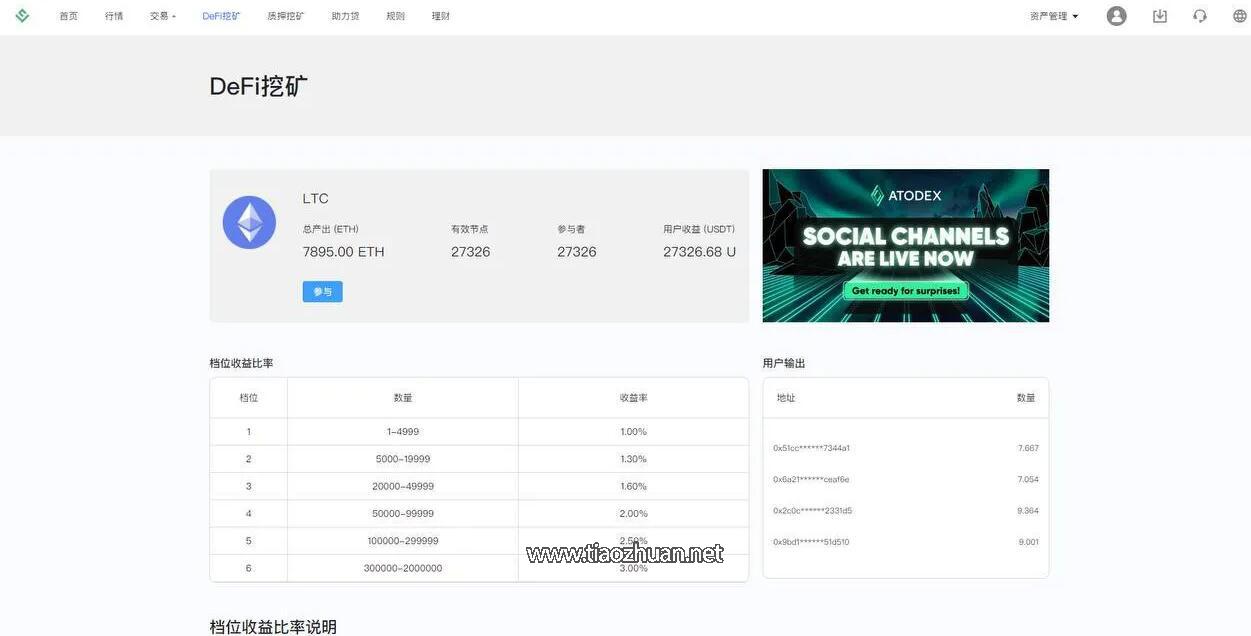This screenshot has width=1251, height=636.
Task: Click the 0x2c0c******2331d5 address row
Action: (x=812, y=511)
